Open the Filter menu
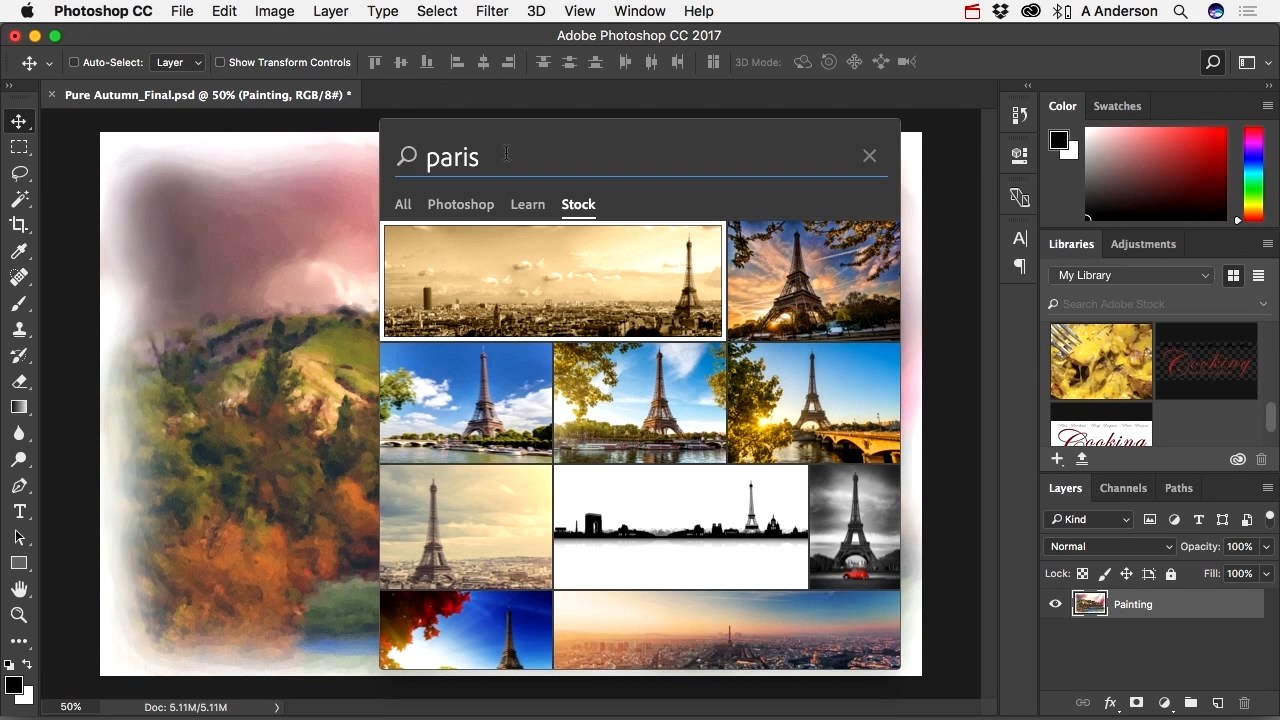Image resolution: width=1280 pixels, height=720 pixels. coord(492,11)
